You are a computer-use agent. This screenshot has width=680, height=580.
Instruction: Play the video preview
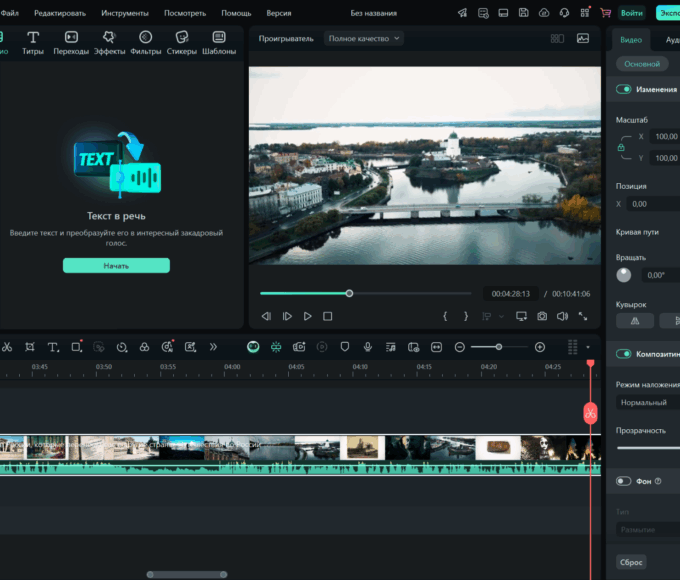click(307, 316)
